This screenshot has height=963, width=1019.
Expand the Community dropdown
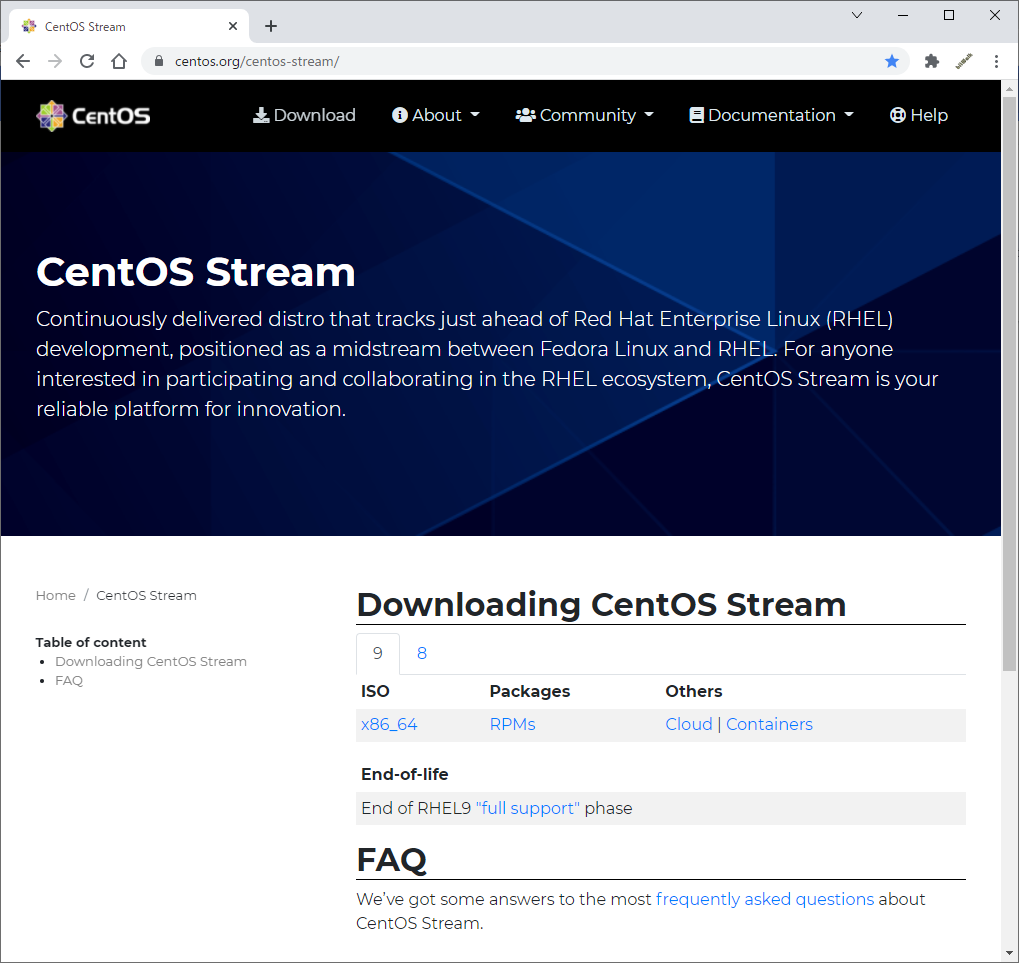click(584, 115)
